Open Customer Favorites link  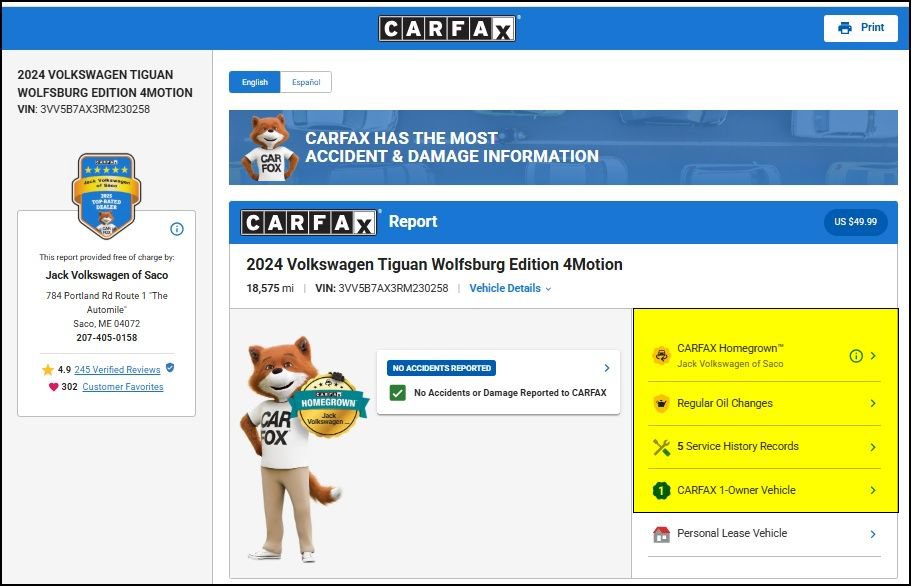point(123,387)
